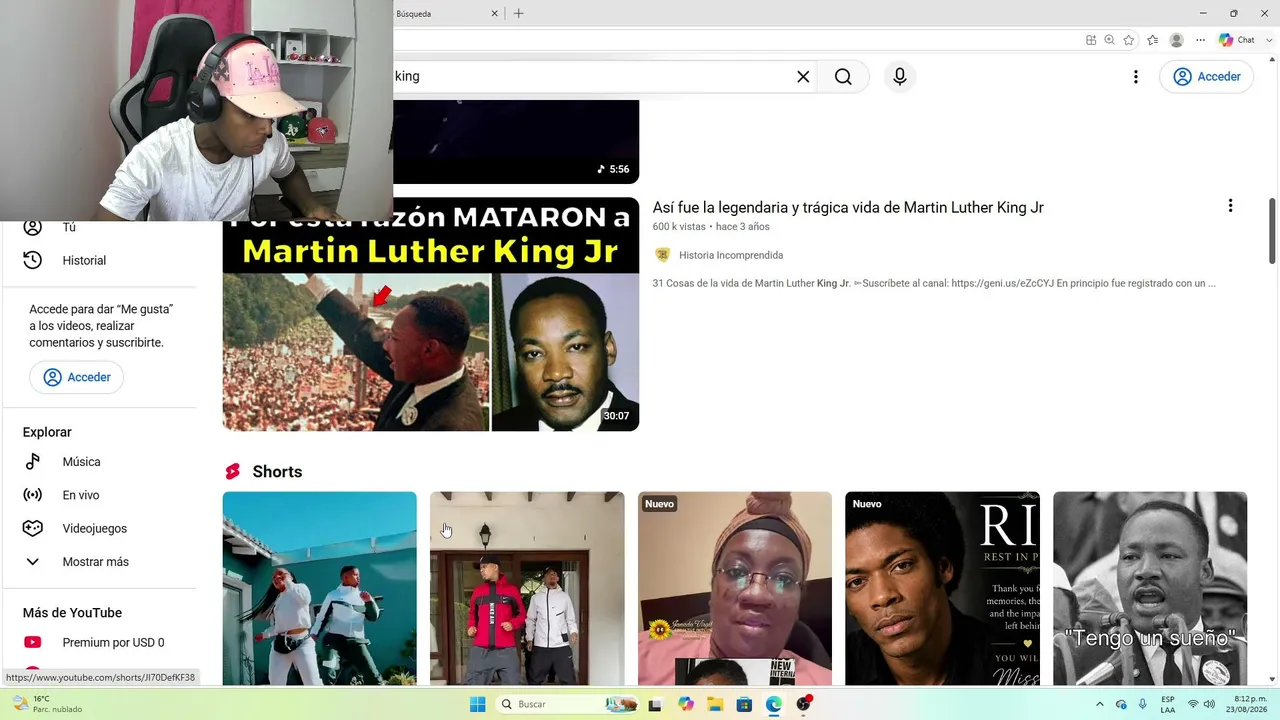This screenshot has height=720, width=1280.
Task: Click the taskbar Buscar search box
Action: click(567, 704)
